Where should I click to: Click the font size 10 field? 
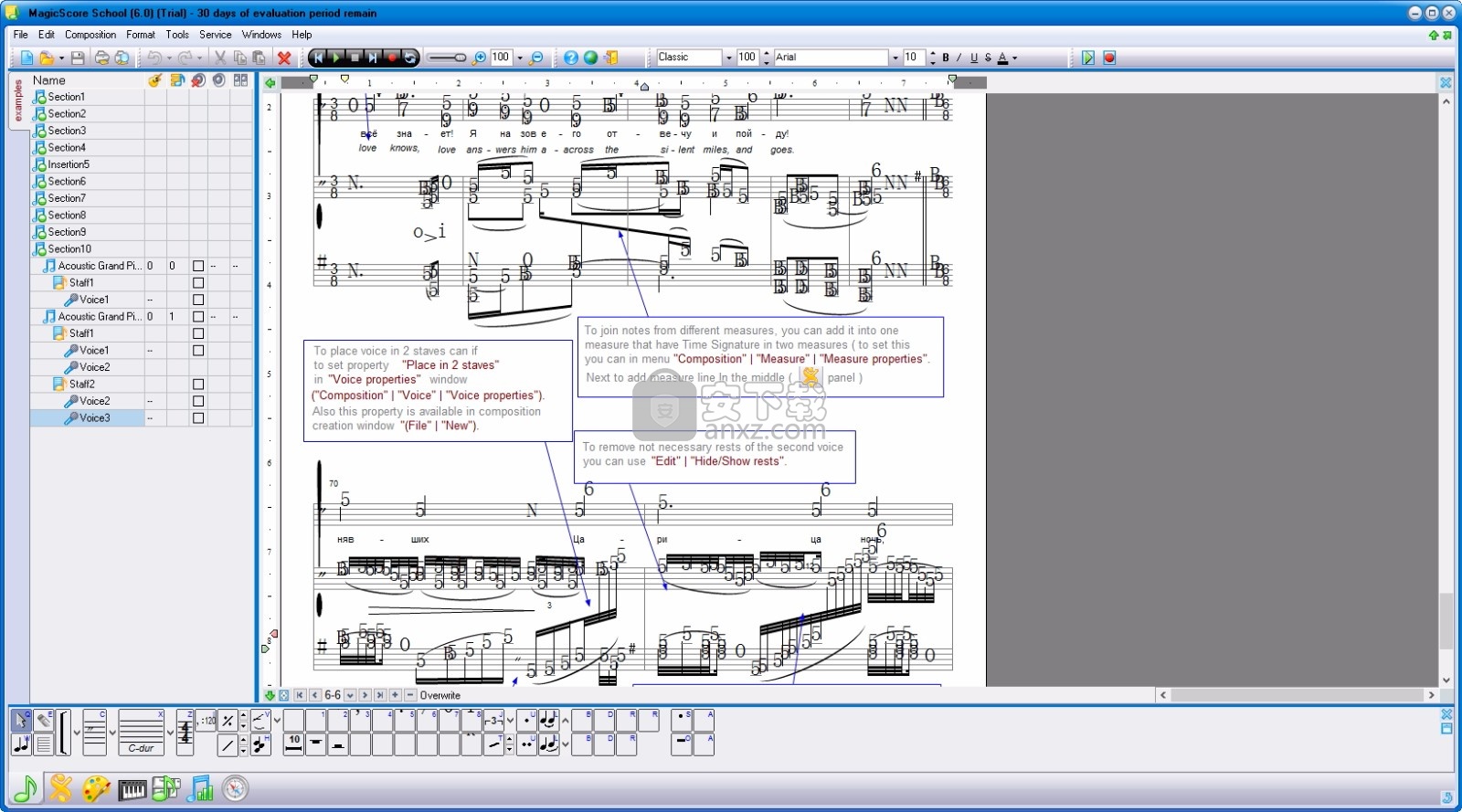[915, 58]
